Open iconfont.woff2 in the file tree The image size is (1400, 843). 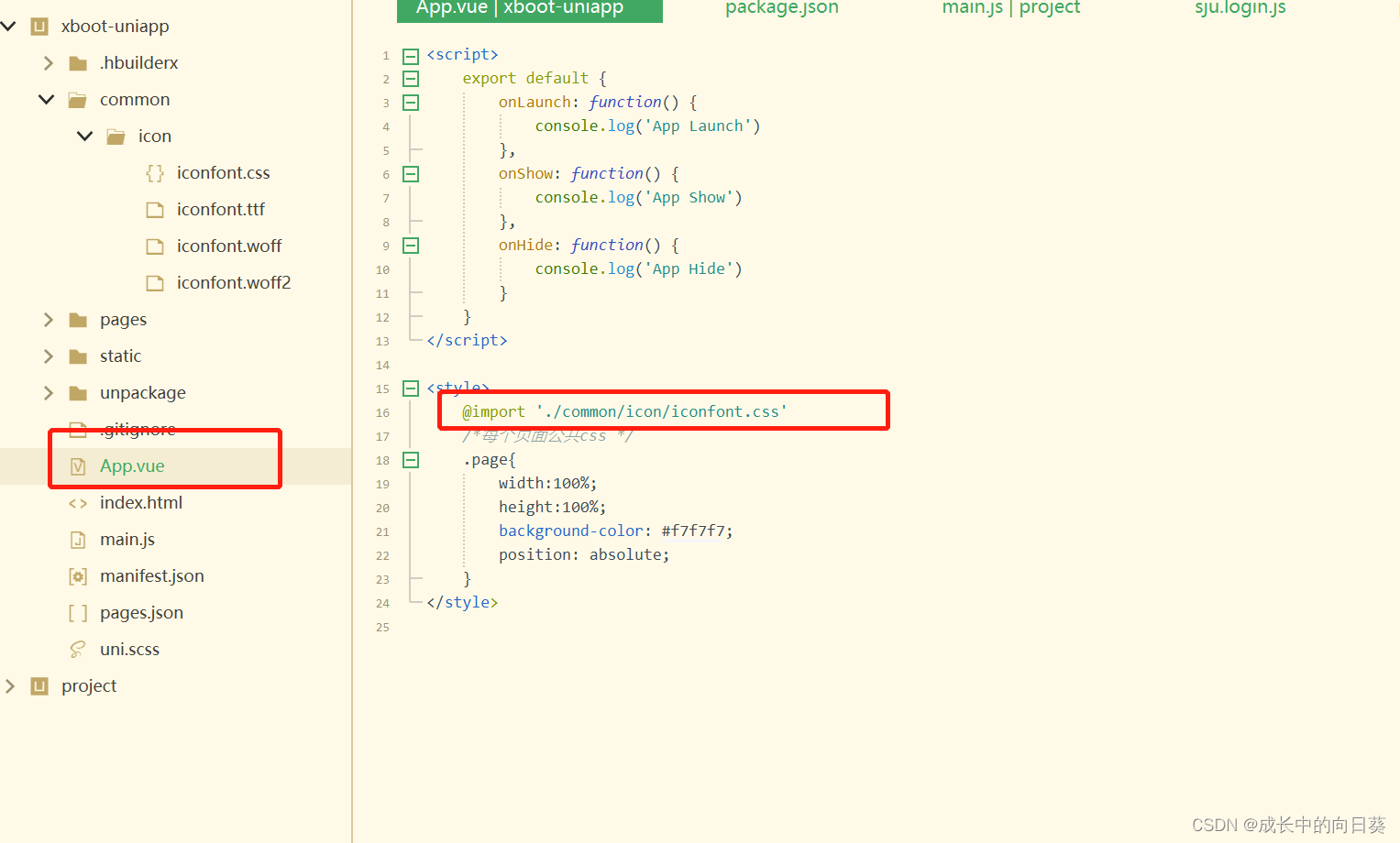234,282
